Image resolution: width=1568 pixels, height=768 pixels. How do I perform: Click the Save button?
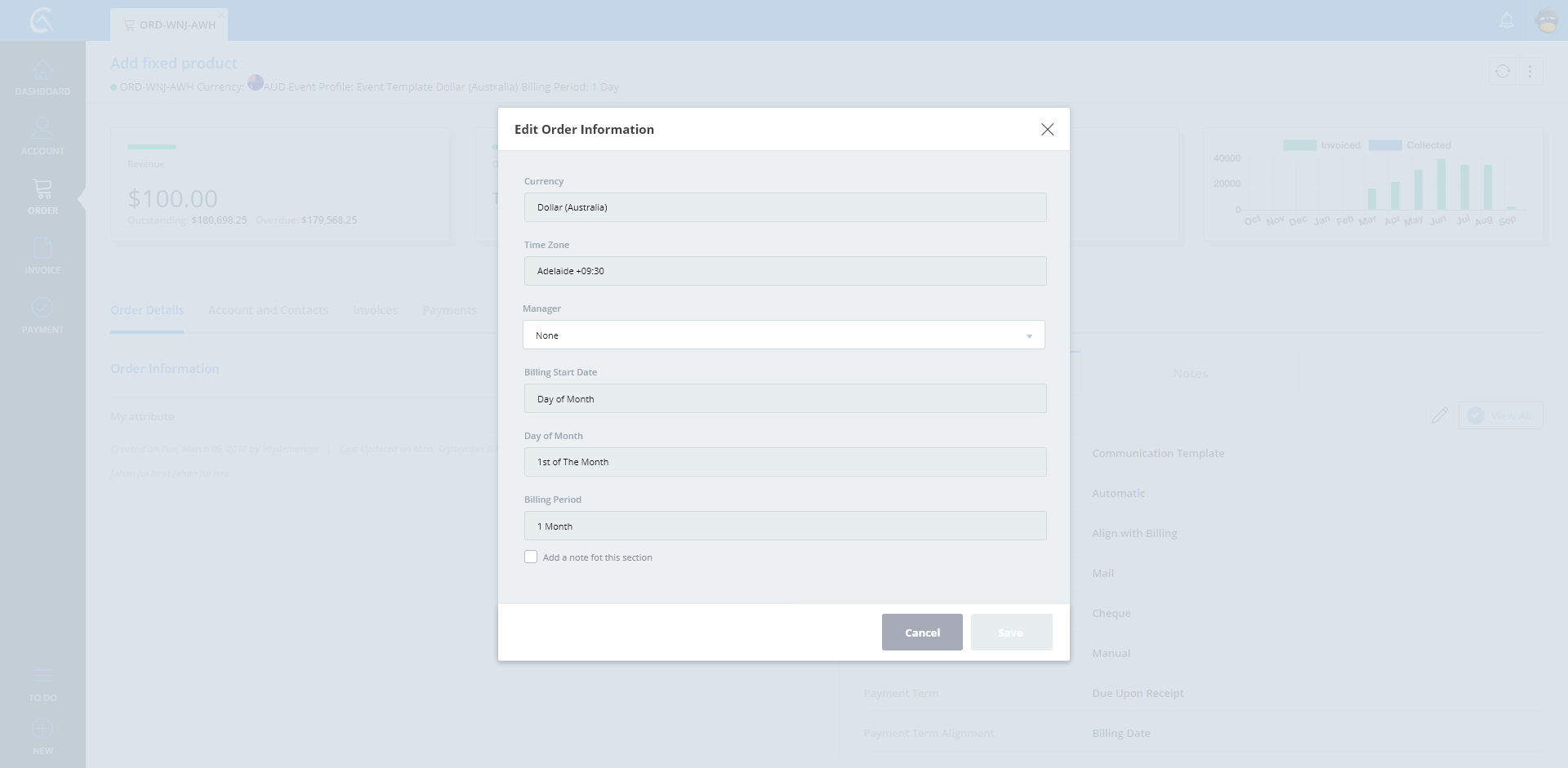click(1011, 633)
